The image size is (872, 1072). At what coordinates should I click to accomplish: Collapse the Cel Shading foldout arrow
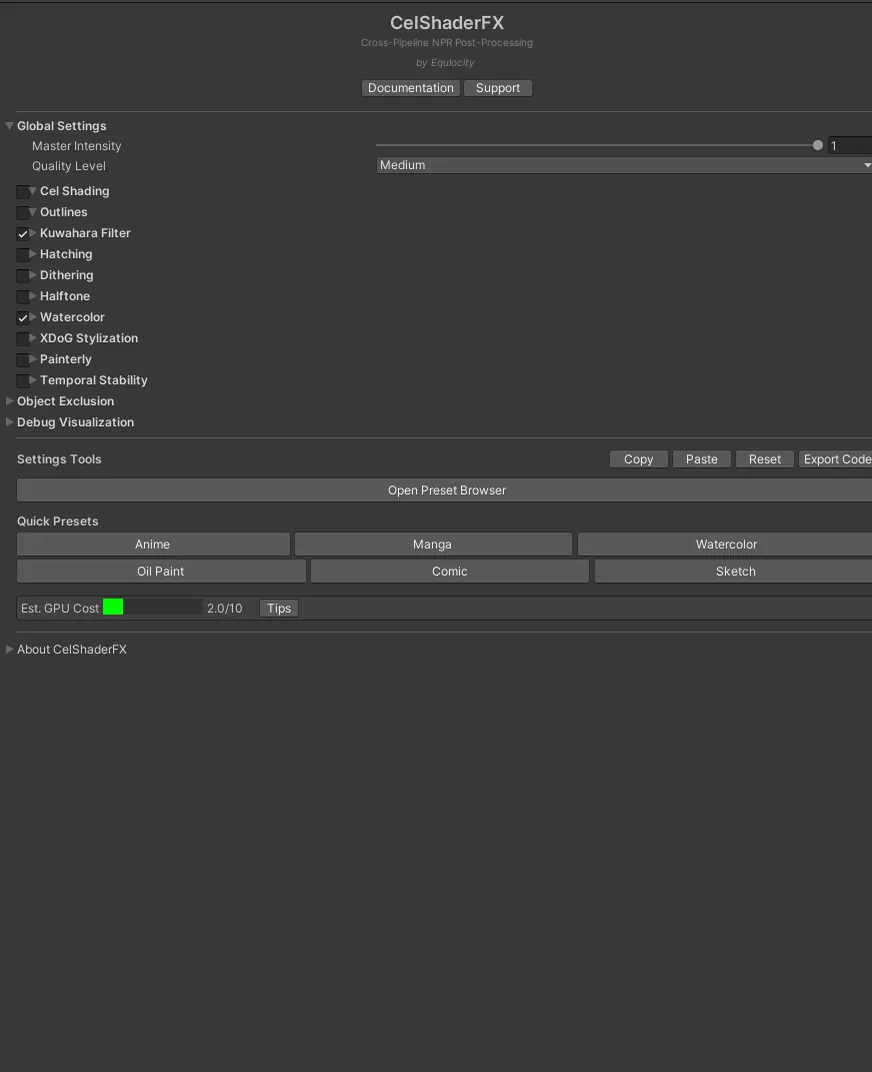coord(33,191)
